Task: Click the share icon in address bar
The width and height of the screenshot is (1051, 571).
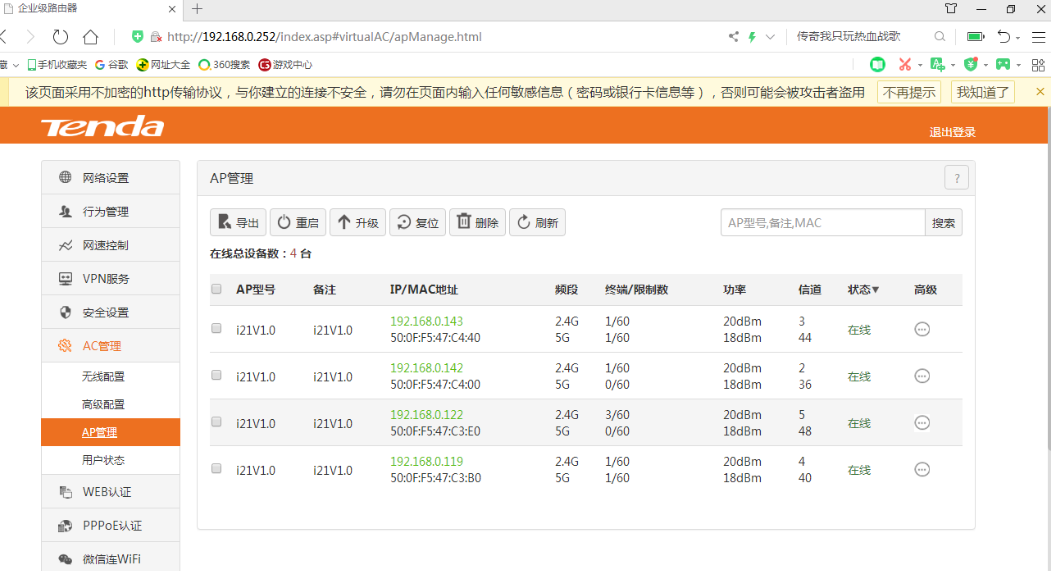Action: click(x=733, y=37)
